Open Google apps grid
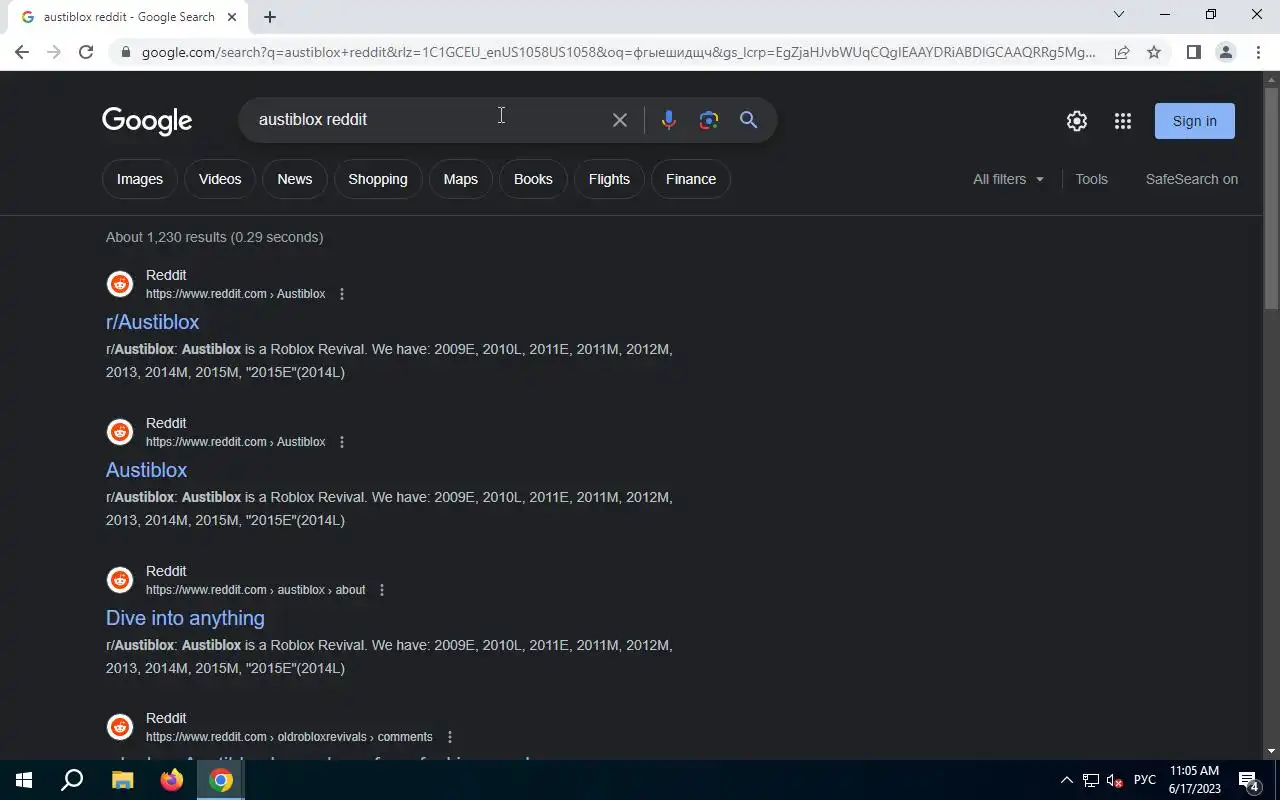 click(1123, 121)
